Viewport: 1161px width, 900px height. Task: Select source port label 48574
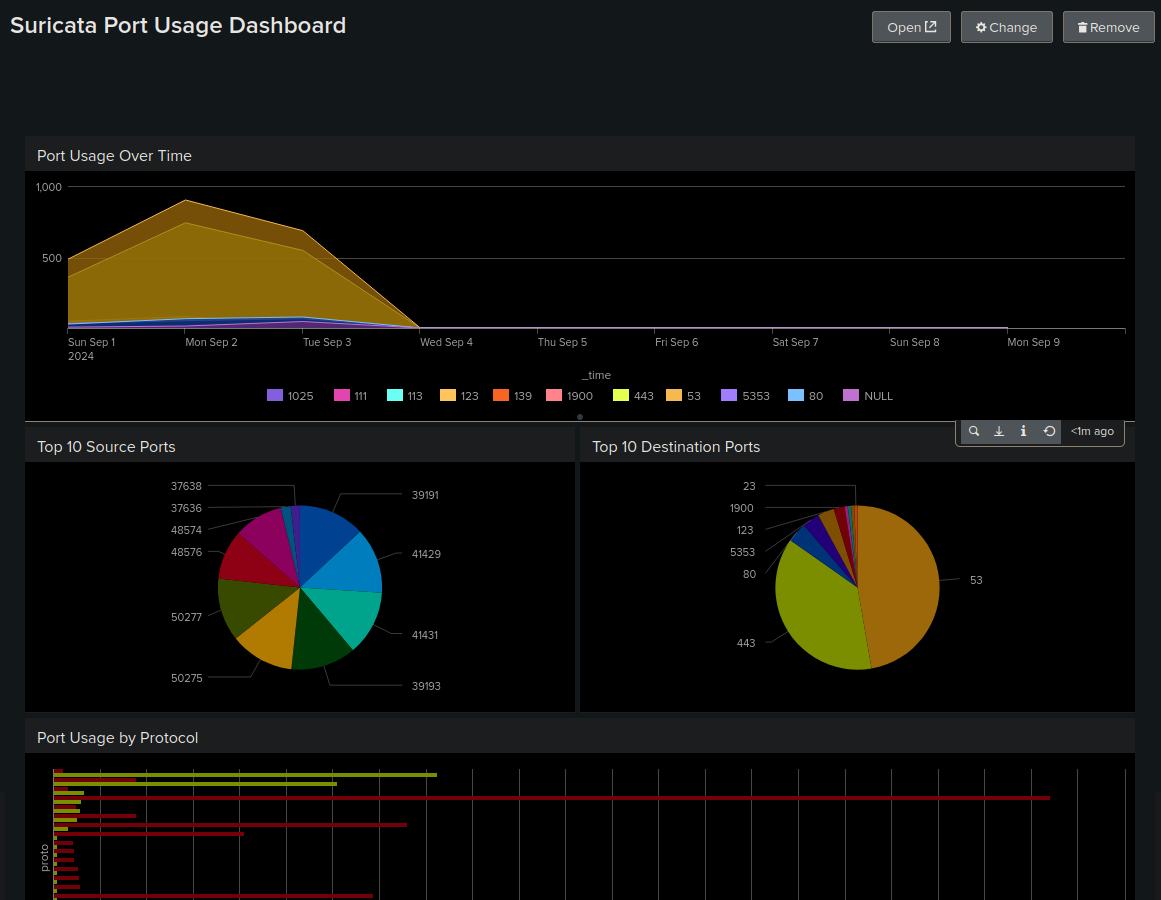point(187,530)
